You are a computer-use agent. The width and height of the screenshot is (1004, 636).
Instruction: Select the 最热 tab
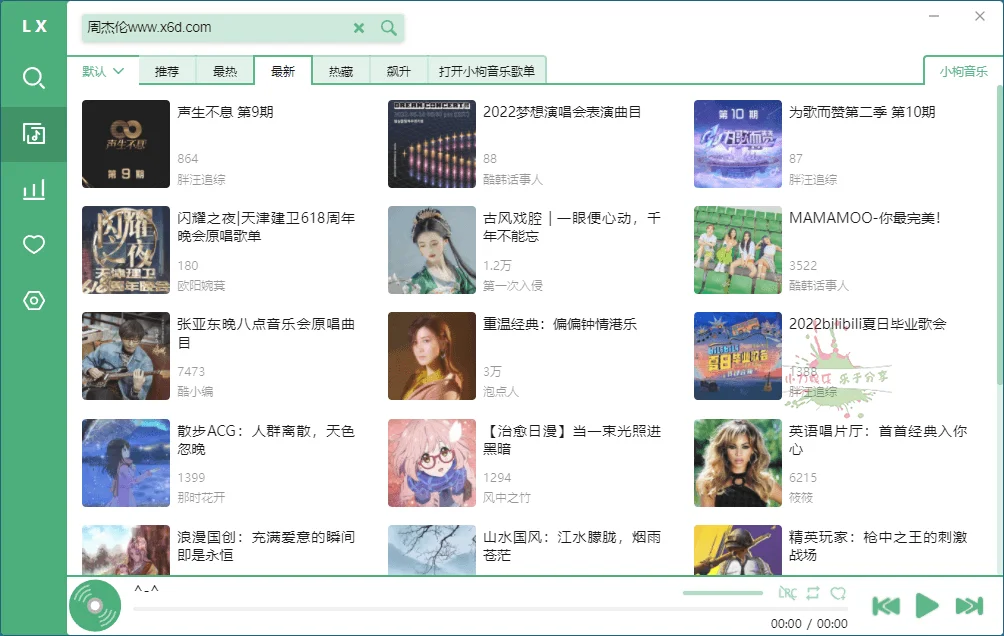point(225,71)
